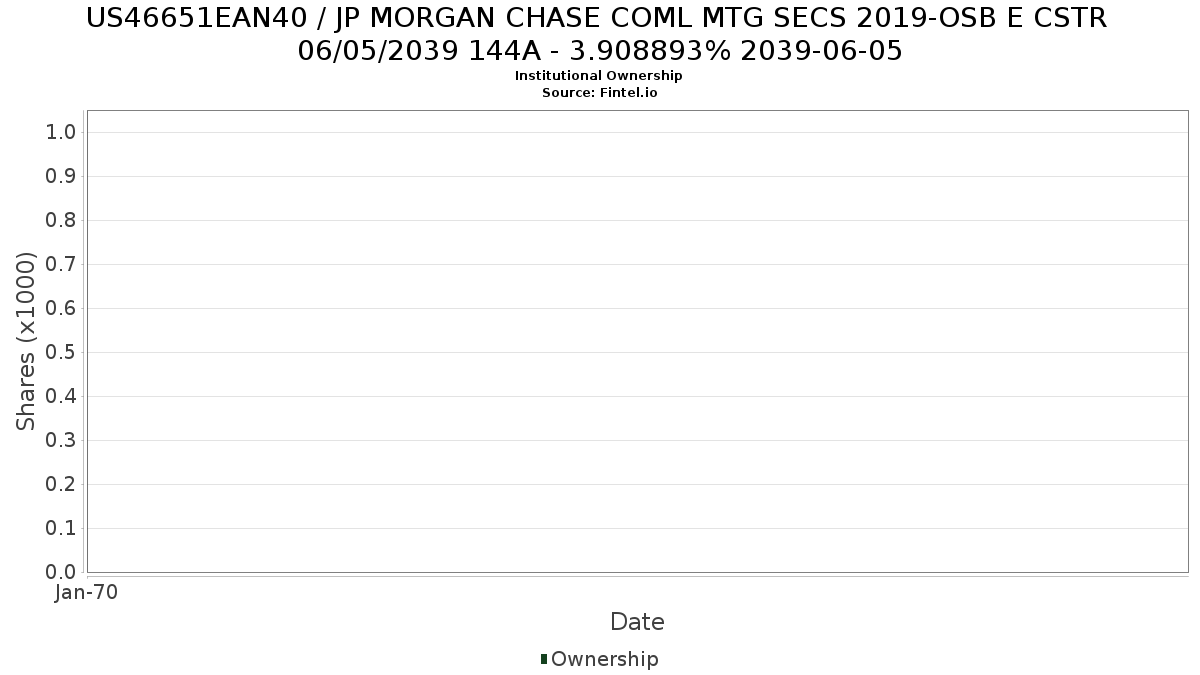Viewport: 1200px width, 675px height.
Task: Click the 0.3 y-axis tick label
Action: (x=62, y=441)
